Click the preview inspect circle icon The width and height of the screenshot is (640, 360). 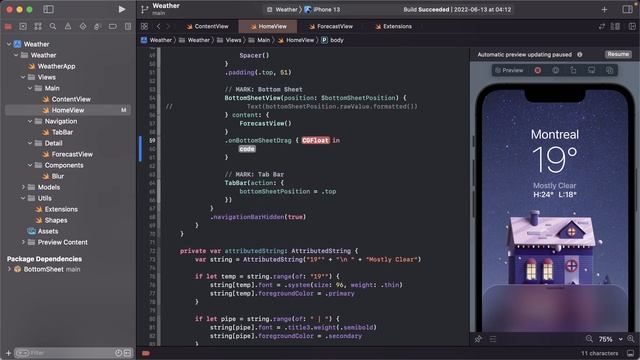[556, 70]
